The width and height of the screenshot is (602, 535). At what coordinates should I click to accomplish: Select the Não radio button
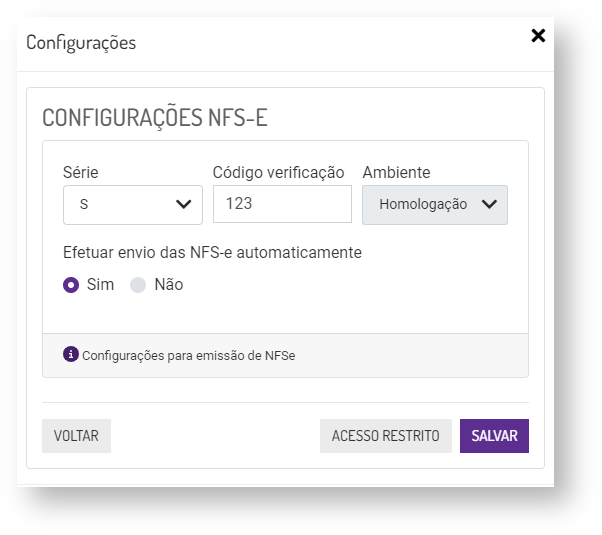point(138,284)
